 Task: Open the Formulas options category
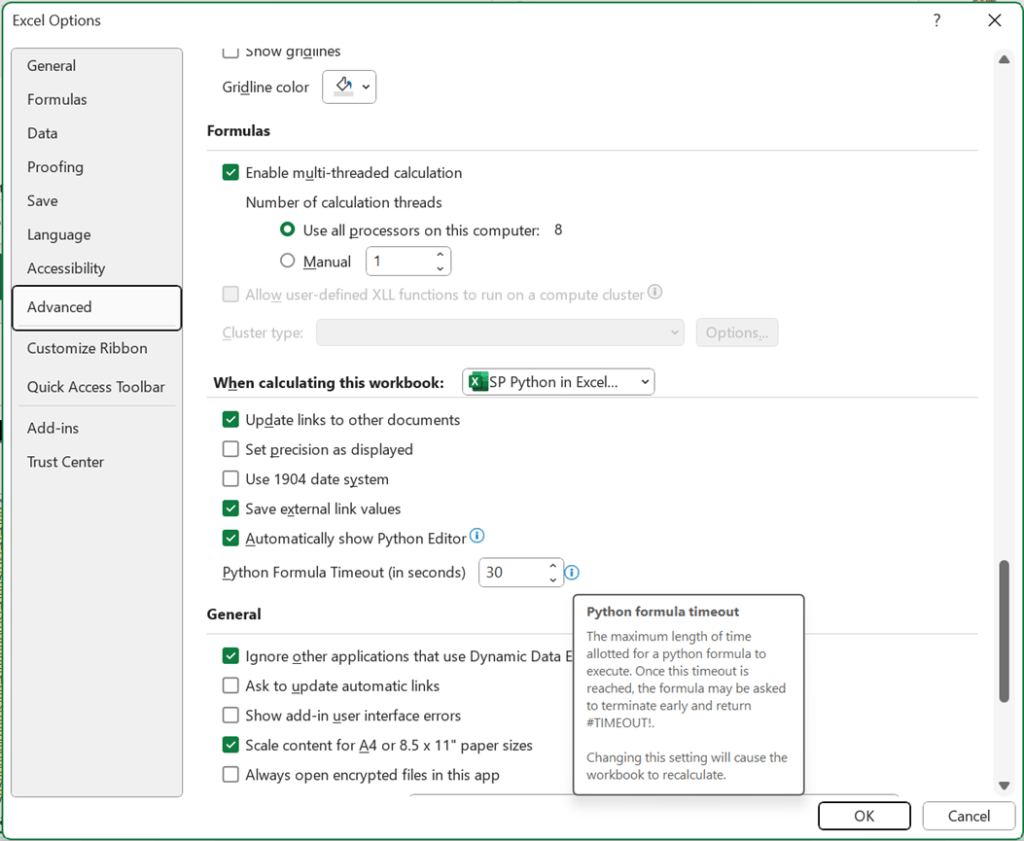(x=57, y=99)
